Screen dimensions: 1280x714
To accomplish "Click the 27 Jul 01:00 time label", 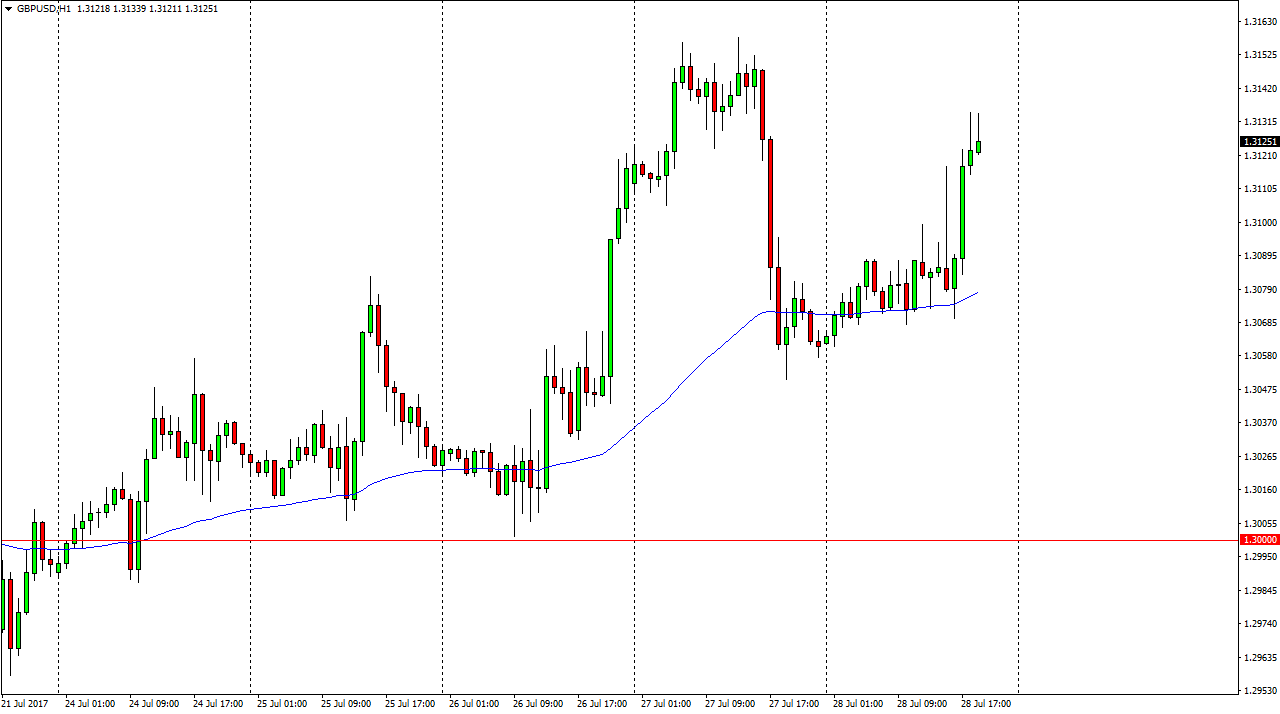I will 666,704.
